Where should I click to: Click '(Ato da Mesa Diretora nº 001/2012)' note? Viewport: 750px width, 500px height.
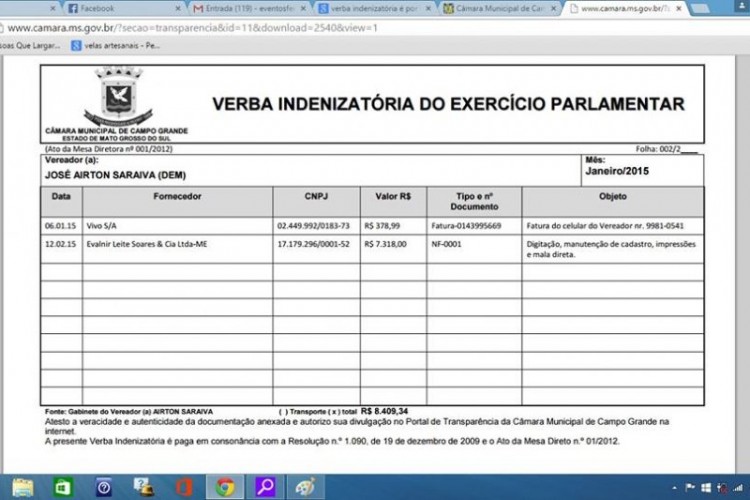tap(109, 149)
